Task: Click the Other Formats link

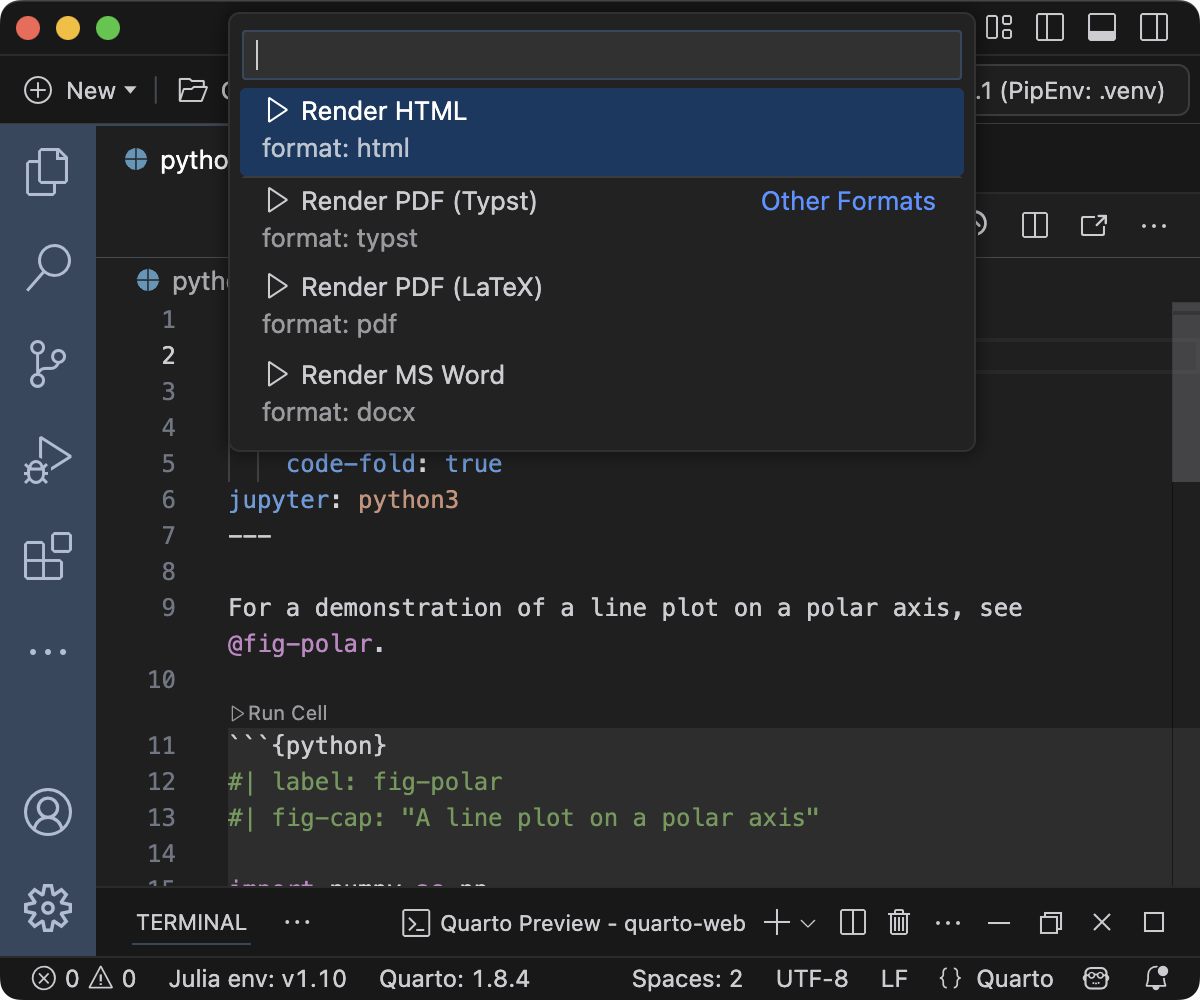Action: [x=848, y=201]
